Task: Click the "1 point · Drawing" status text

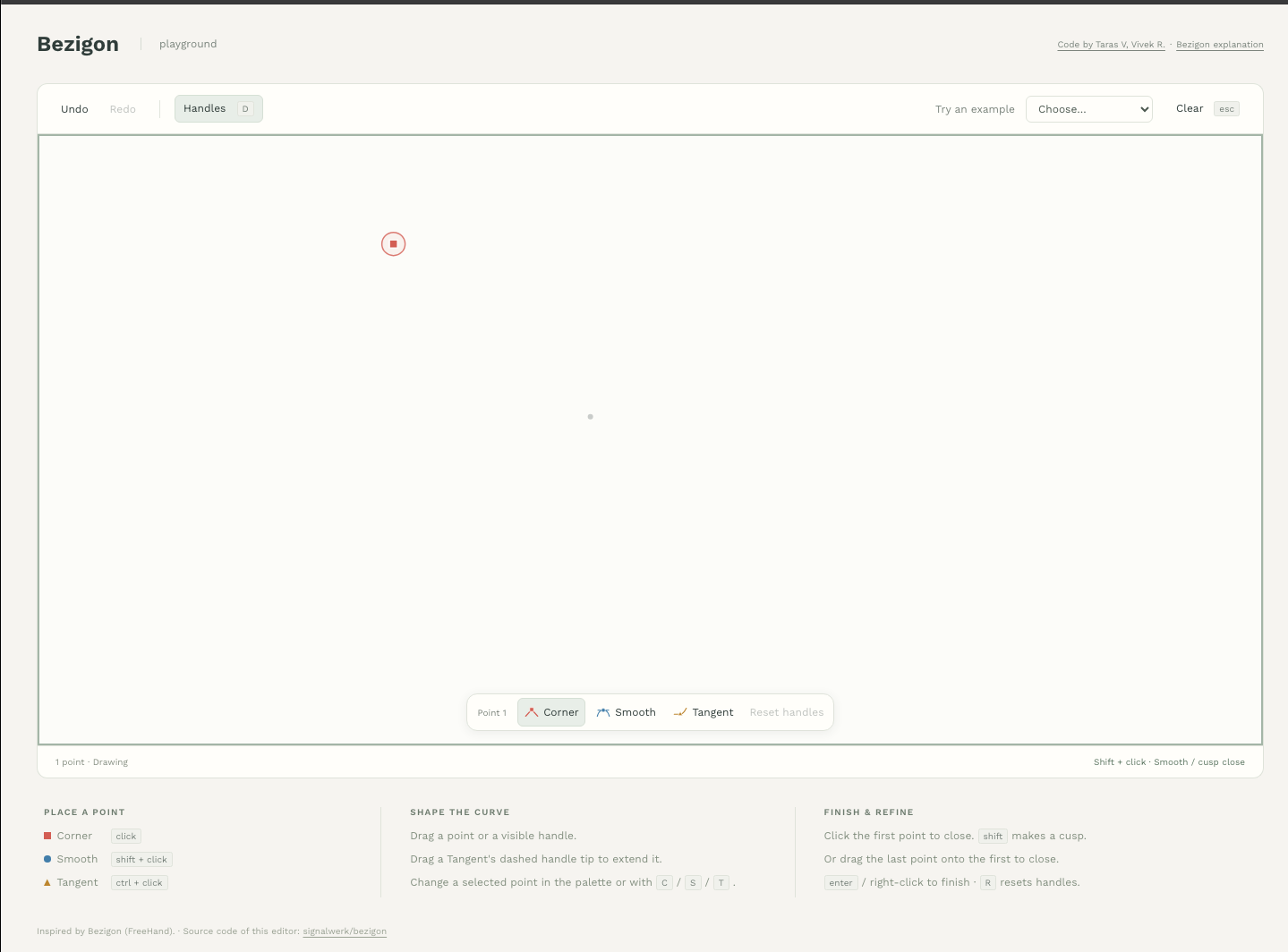Action: click(x=91, y=762)
